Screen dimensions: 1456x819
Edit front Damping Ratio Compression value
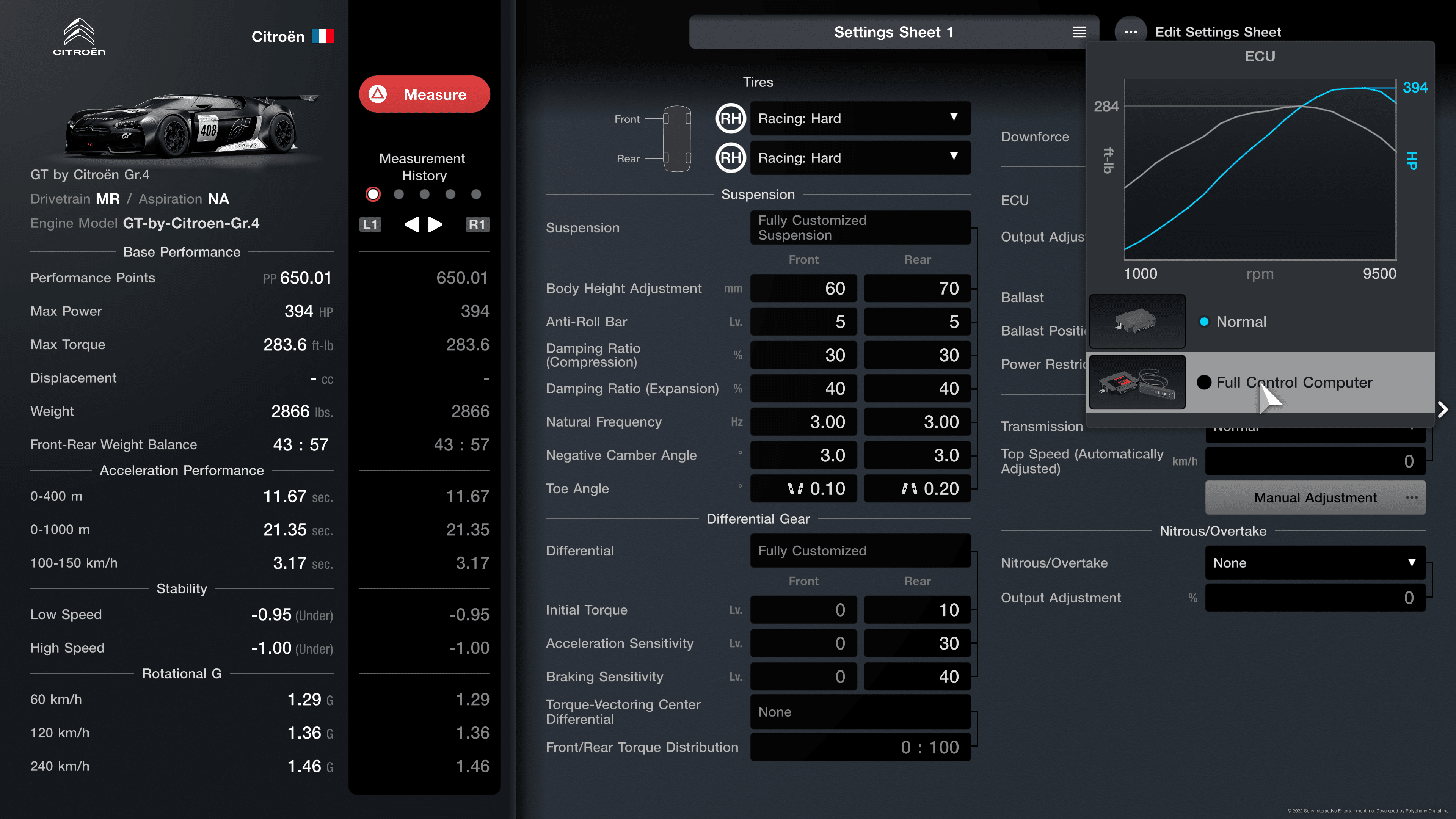(x=803, y=355)
